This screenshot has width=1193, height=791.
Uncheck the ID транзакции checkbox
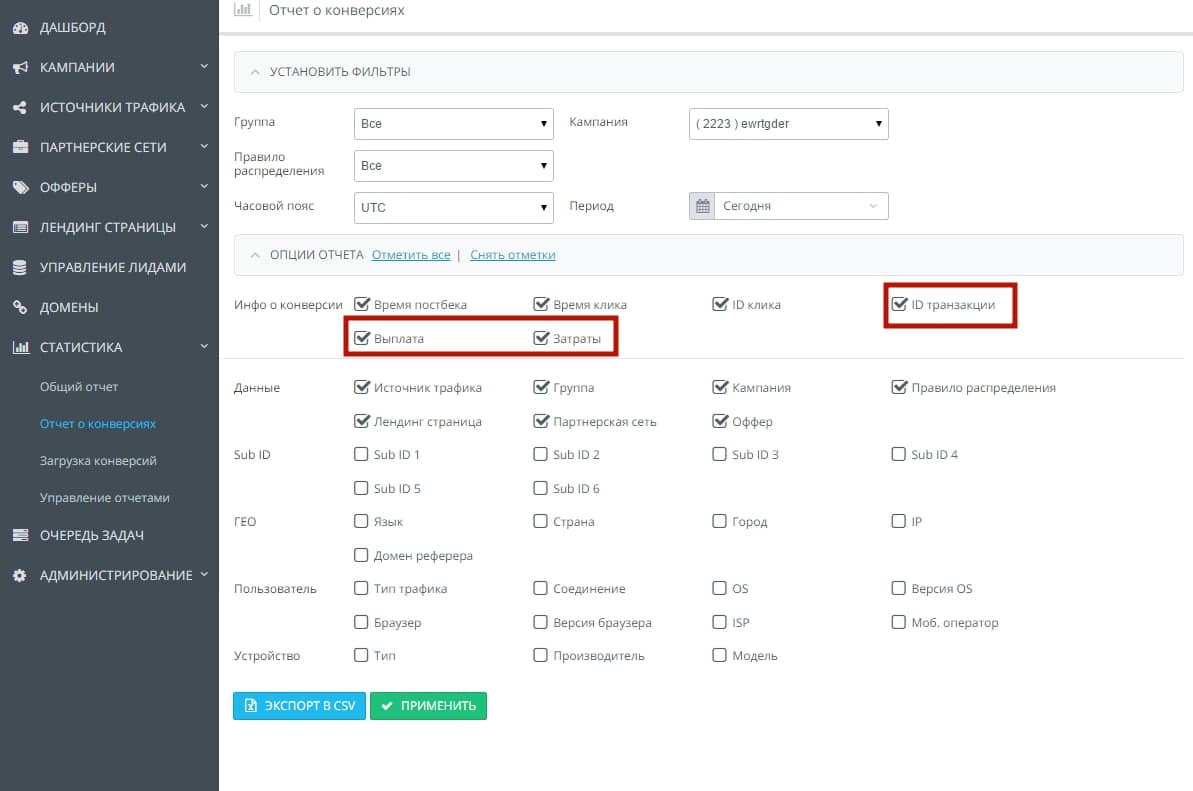coord(899,304)
